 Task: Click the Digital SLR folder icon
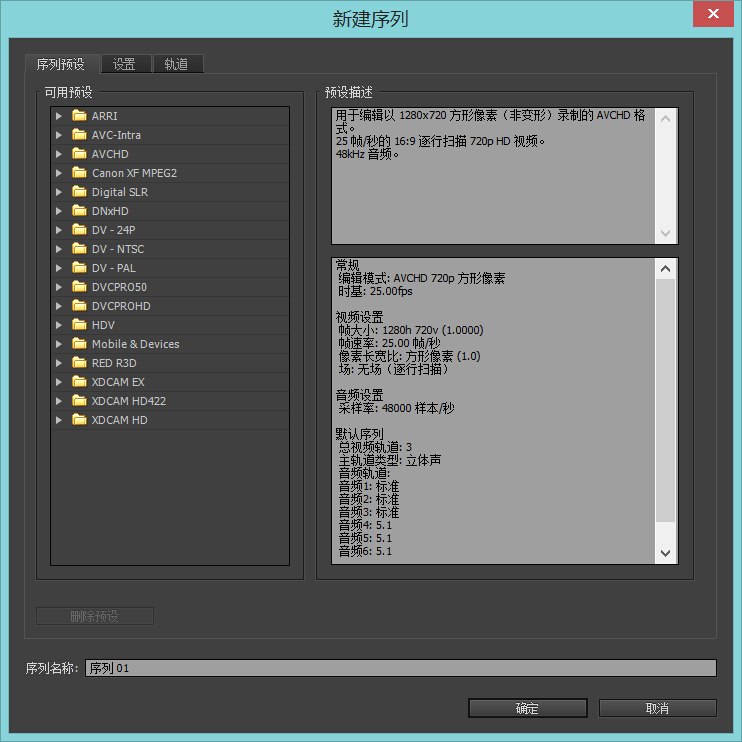79,192
